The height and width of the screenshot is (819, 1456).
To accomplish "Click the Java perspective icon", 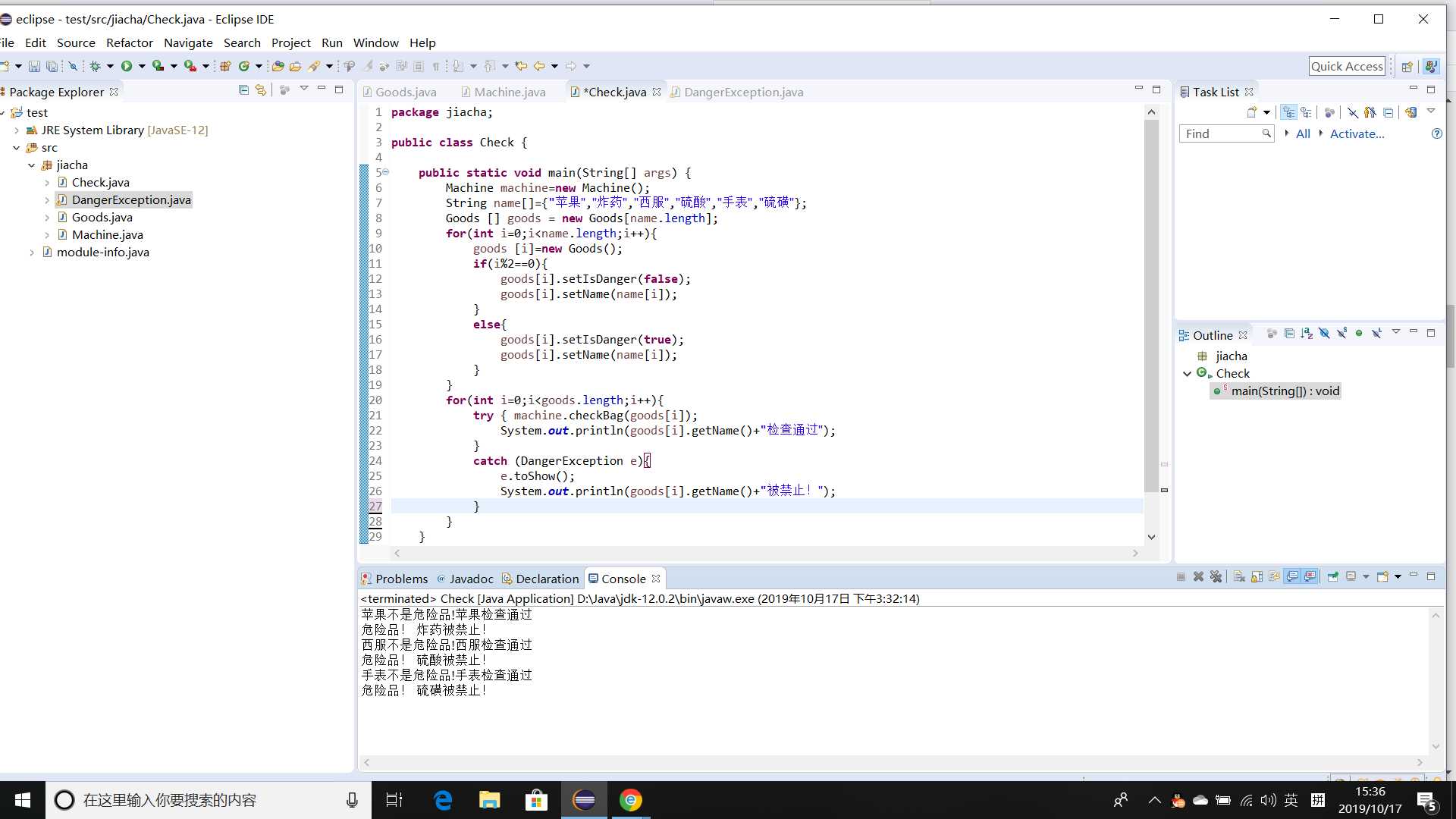I will 1431,67.
